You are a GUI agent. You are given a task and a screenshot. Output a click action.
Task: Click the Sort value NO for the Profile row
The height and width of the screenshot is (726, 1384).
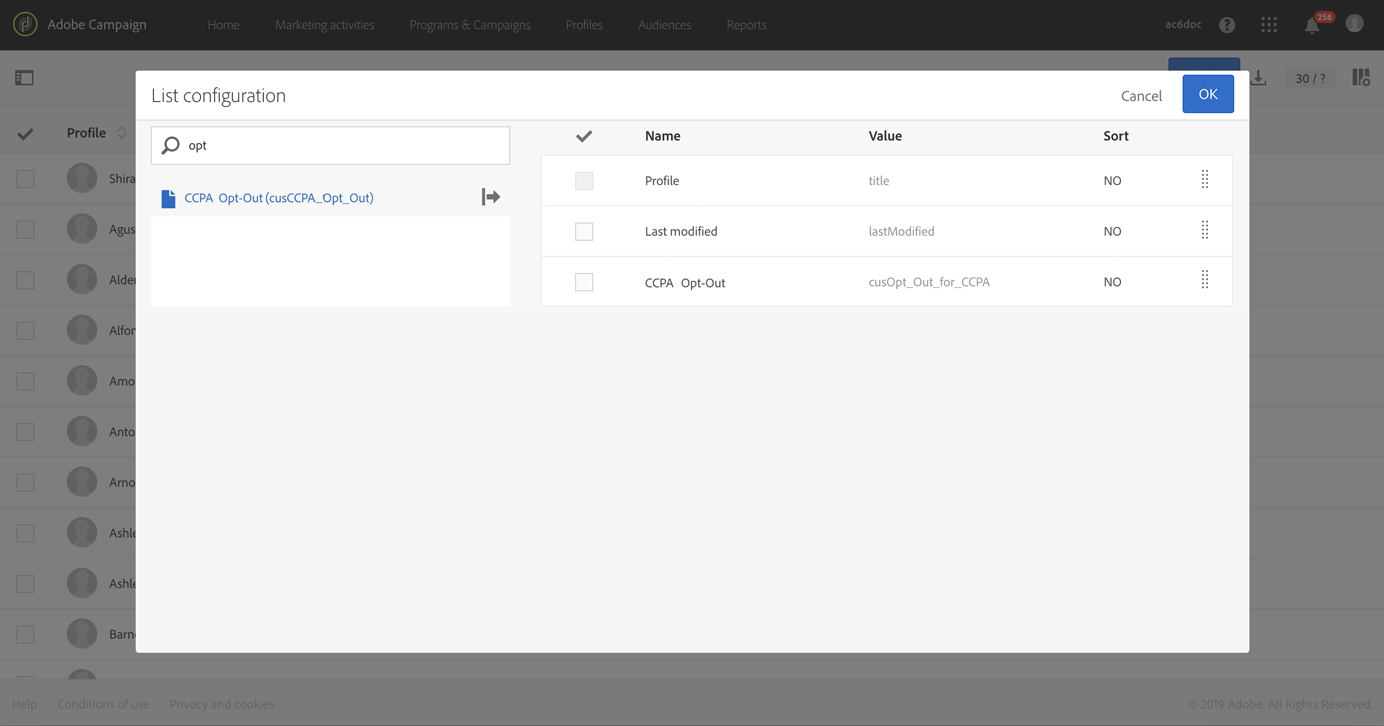pyautogui.click(x=1112, y=181)
